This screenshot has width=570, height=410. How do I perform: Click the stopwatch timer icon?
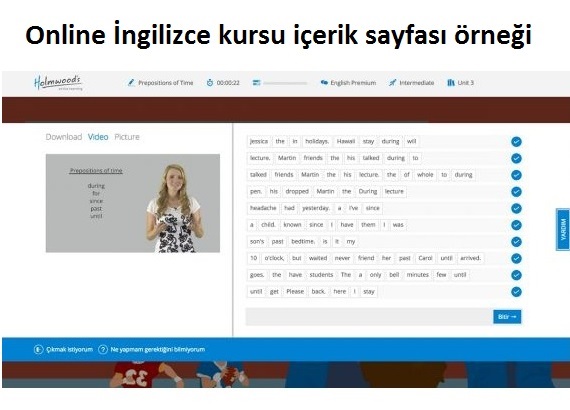210,83
